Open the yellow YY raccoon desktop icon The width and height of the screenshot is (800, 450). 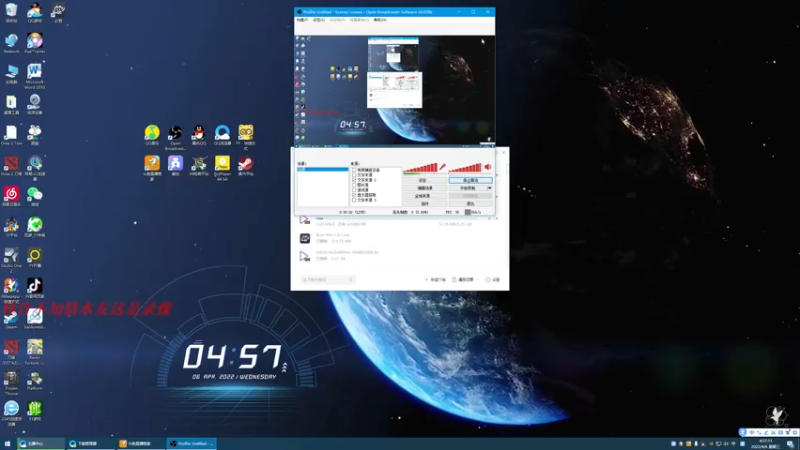point(246,137)
